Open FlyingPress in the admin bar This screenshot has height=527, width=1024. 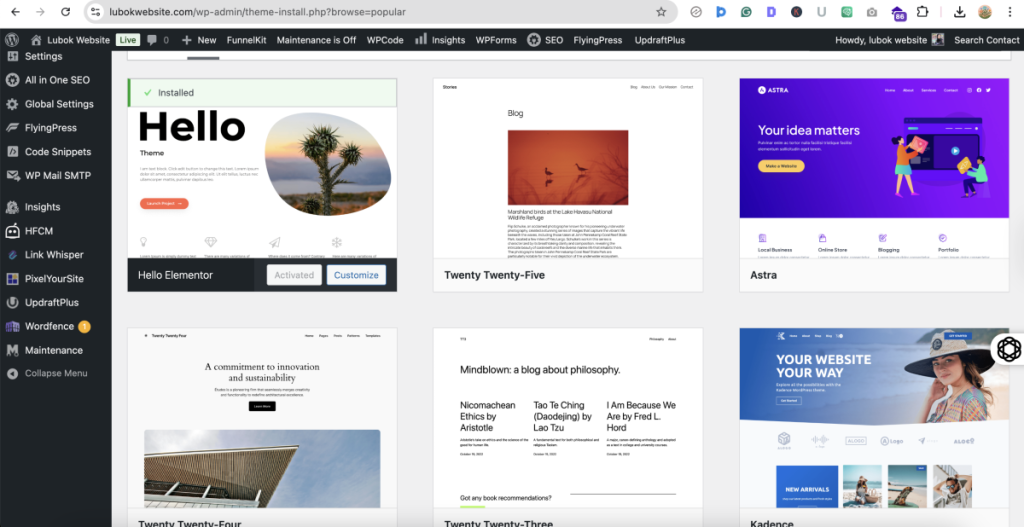click(598, 40)
